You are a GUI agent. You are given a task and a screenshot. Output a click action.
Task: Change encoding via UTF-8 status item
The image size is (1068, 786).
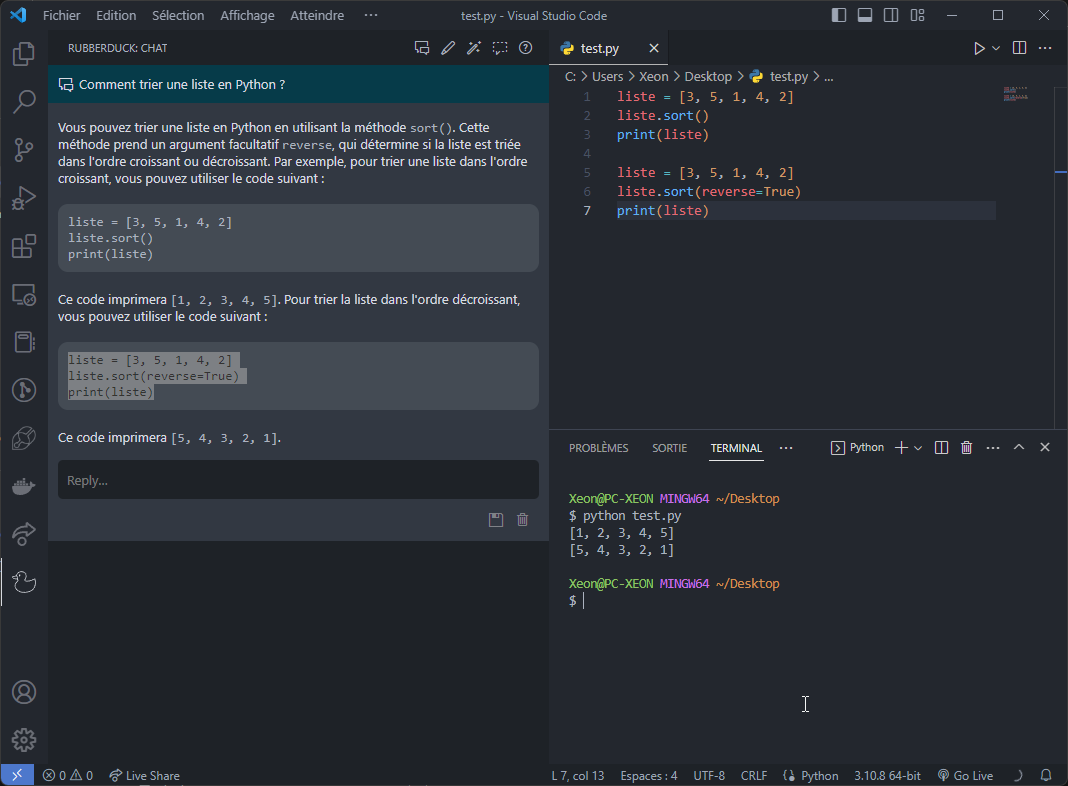coord(709,775)
